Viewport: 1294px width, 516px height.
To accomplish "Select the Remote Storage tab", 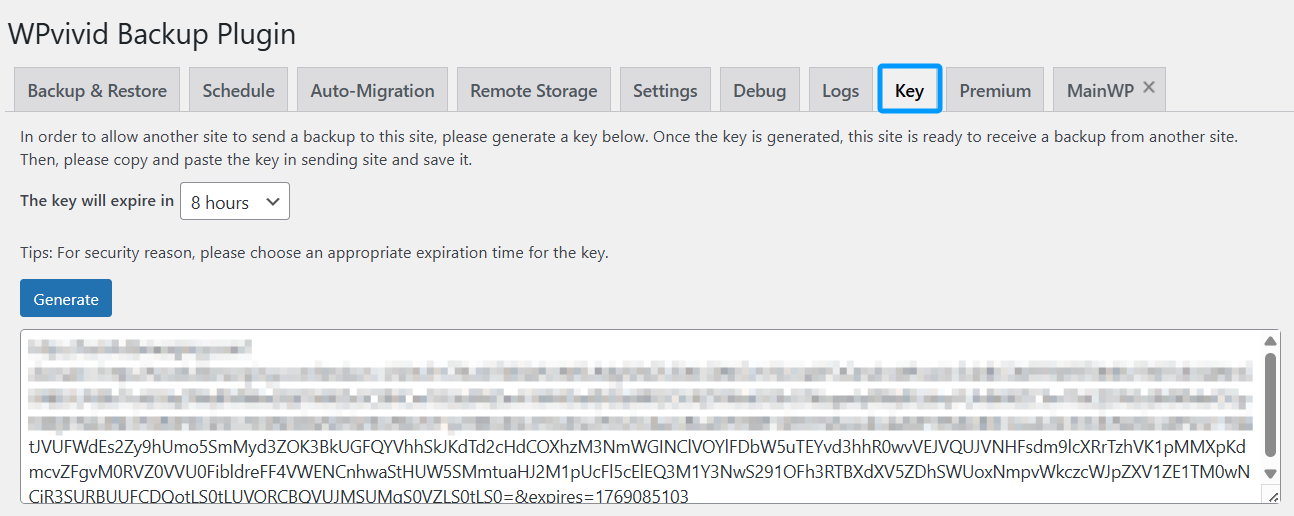I will click(x=533, y=91).
